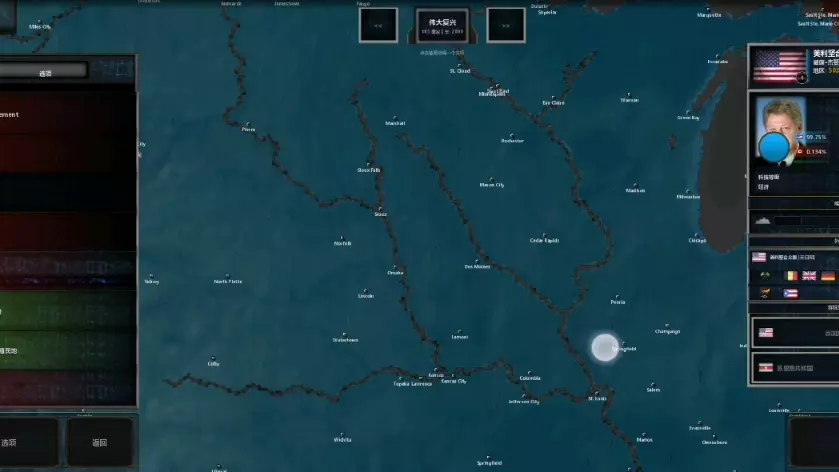839x472 pixels.
Task: Click small US flag beside 美利坚合众国 label
Action: pos(759,257)
